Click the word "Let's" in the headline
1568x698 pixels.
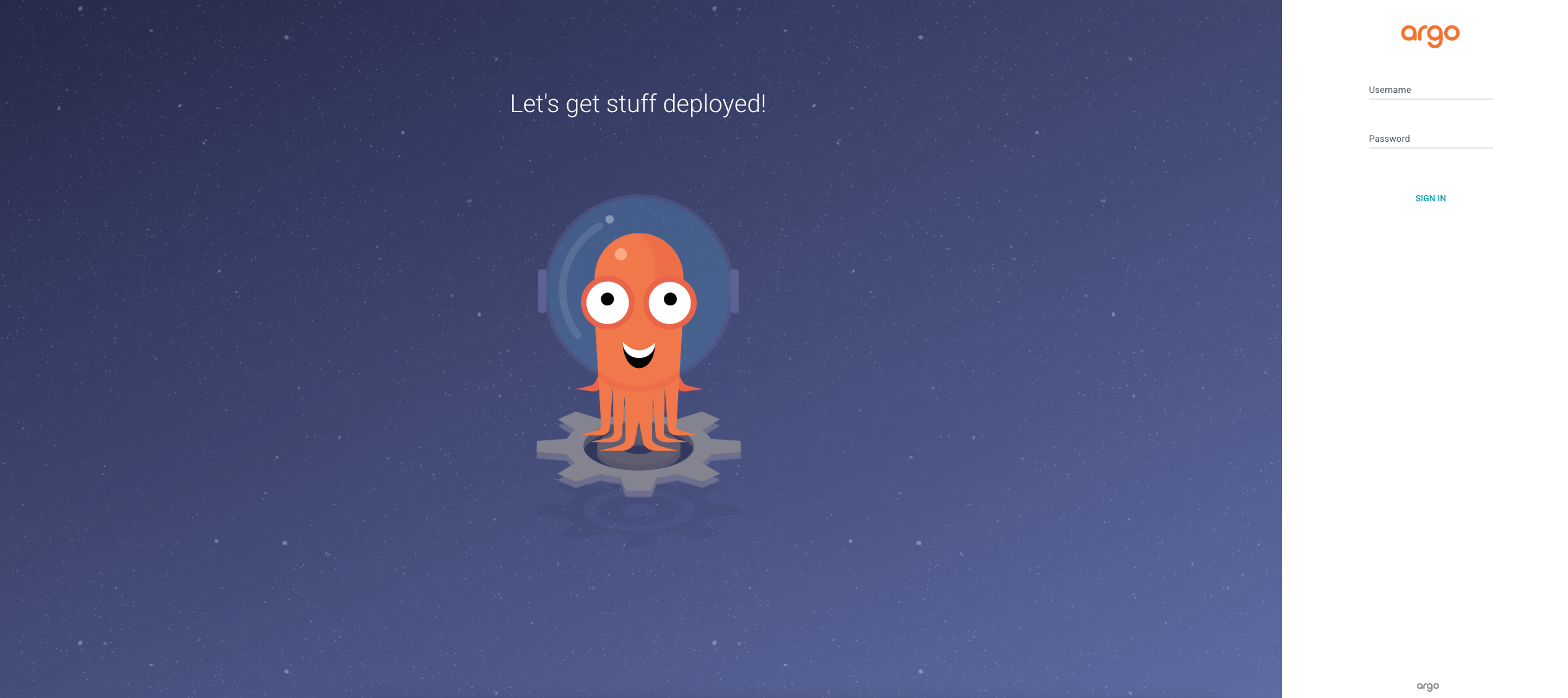pyautogui.click(x=534, y=104)
